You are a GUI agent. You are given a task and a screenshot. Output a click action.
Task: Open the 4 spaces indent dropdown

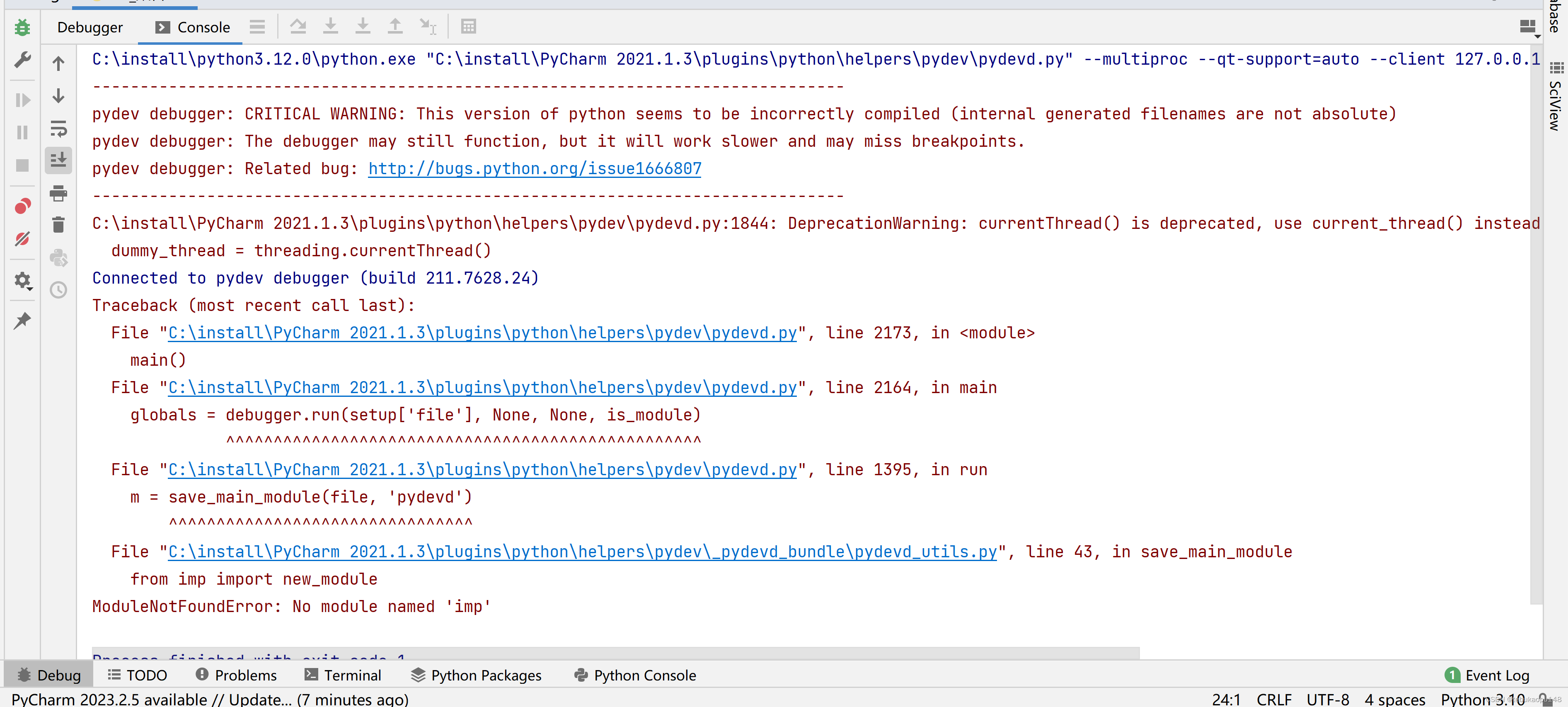tap(1394, 699)
